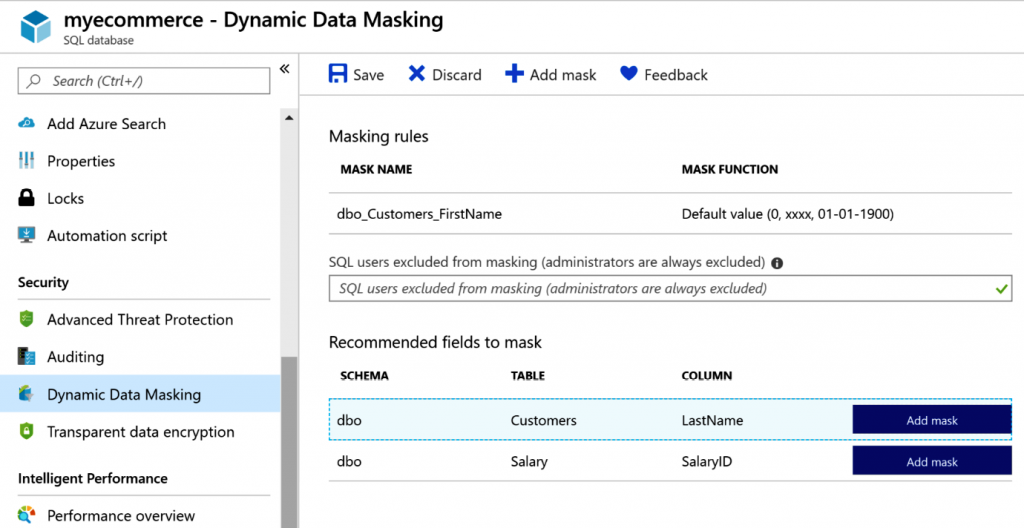Open Performance overview in sidebar
1024x528 pixels.
tap(121, 516)
